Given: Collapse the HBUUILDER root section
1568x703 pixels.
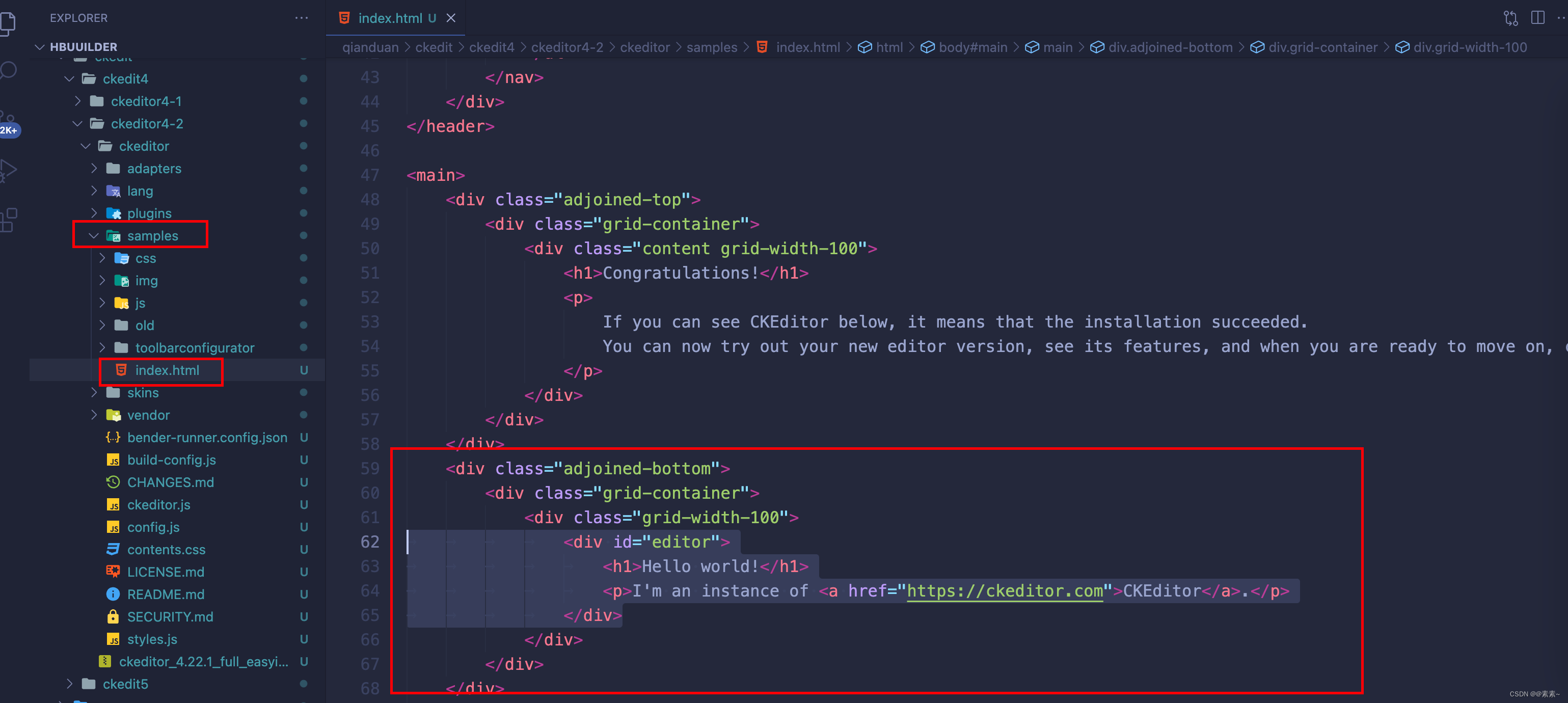Looking at the screenshot, I should click(40, 47).
